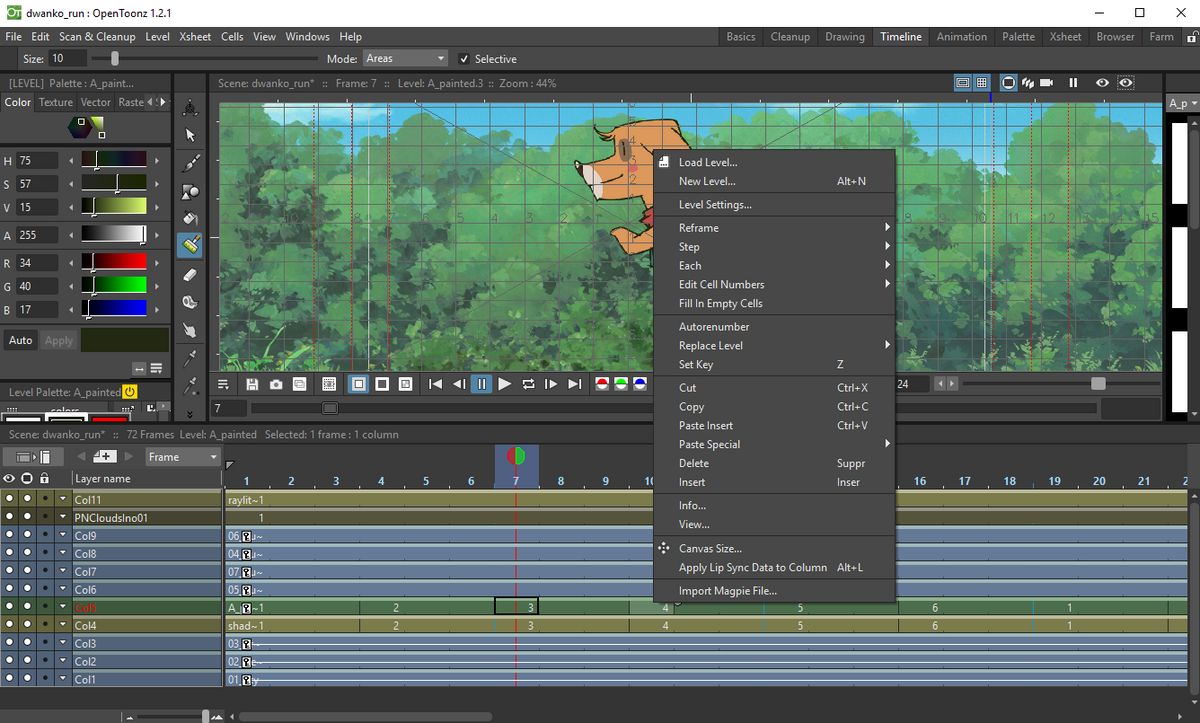
Task: Select the RGB Picker tool
Action: 190,385
